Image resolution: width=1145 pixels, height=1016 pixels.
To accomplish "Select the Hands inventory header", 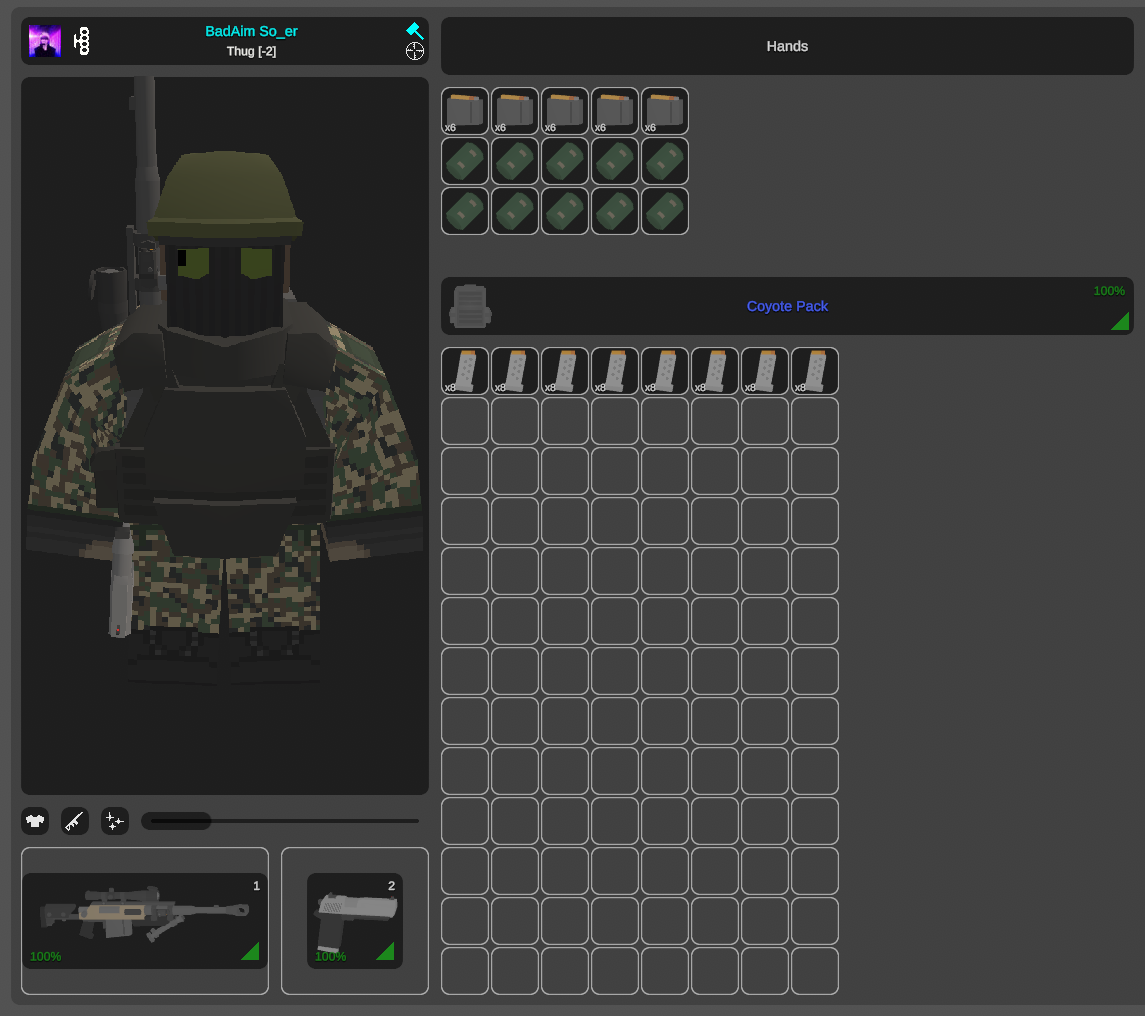I will 787,46.
